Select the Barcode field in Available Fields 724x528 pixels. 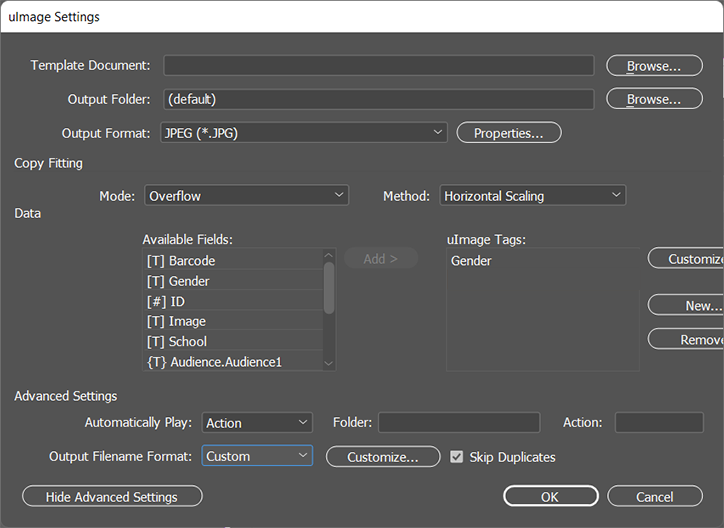pyautogui.click(x=234, y=260)
